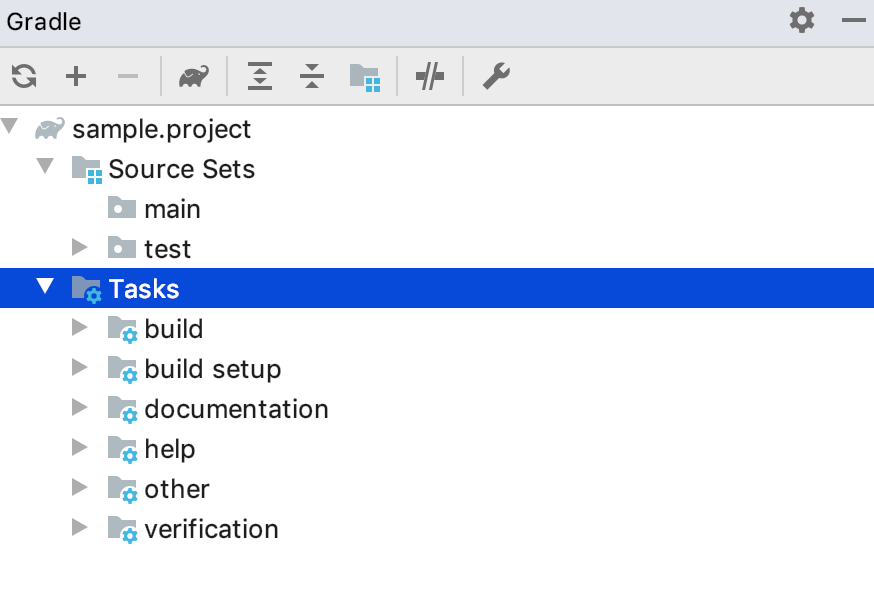Expand all nodes in the tree
This screenshot has height=590, width=874.
tap(260, 76)
